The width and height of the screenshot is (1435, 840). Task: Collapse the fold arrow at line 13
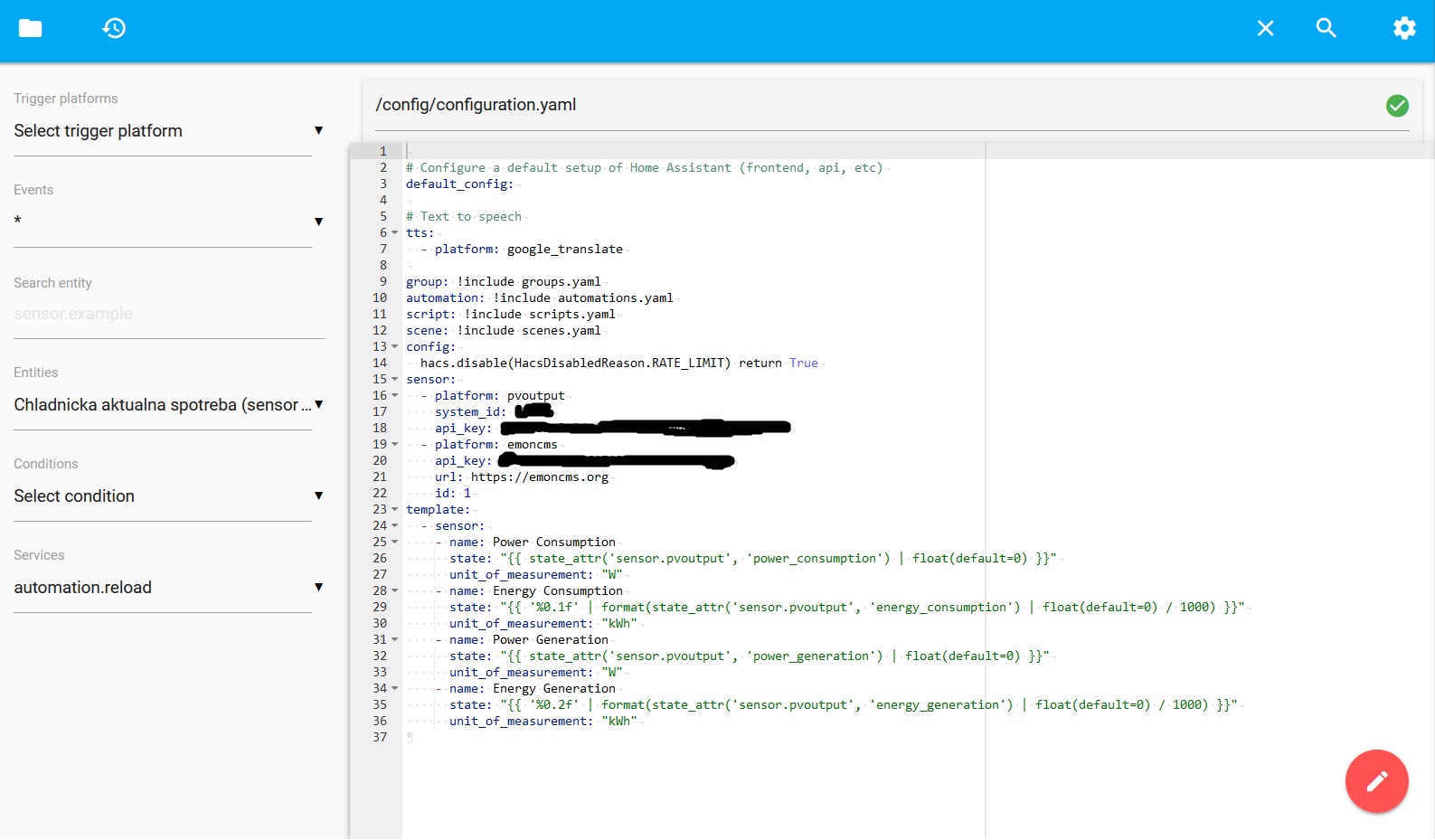click(x=394, y=347)
